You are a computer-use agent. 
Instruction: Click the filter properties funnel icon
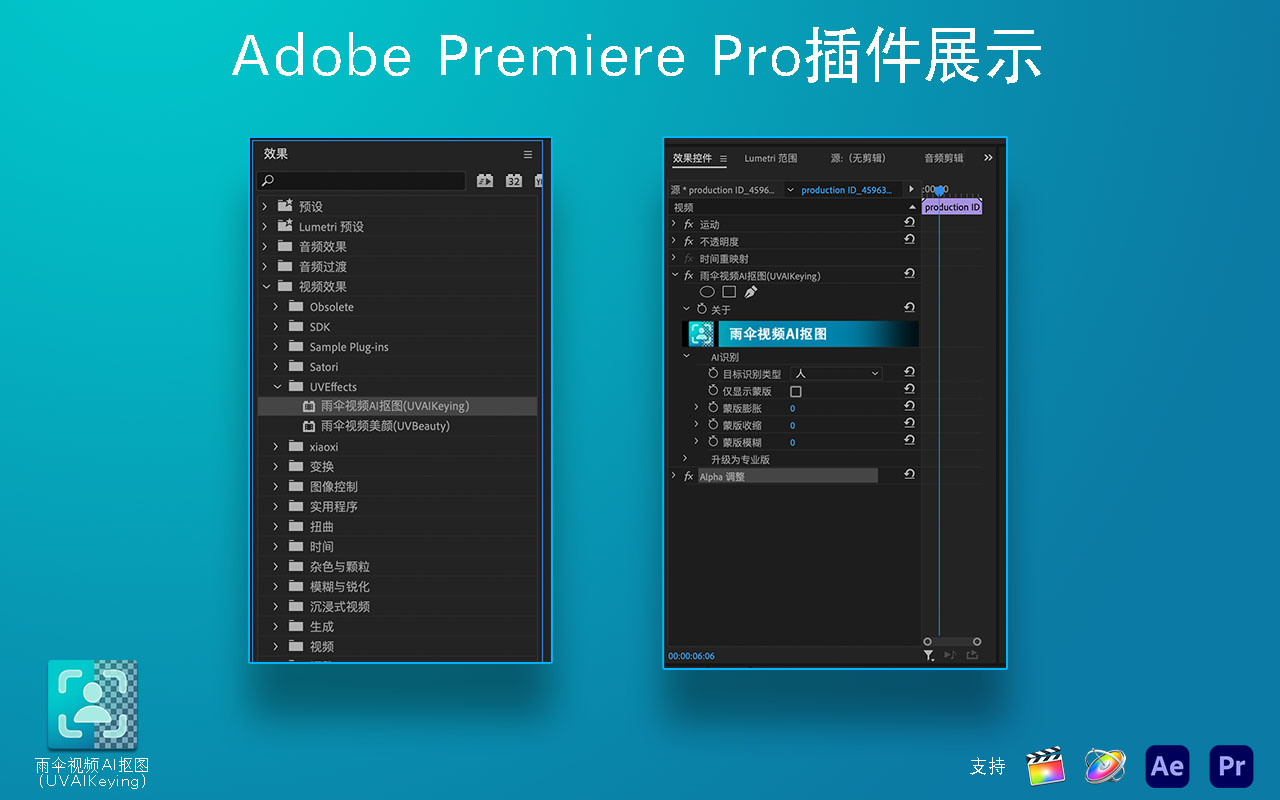(x=929, y=655)
